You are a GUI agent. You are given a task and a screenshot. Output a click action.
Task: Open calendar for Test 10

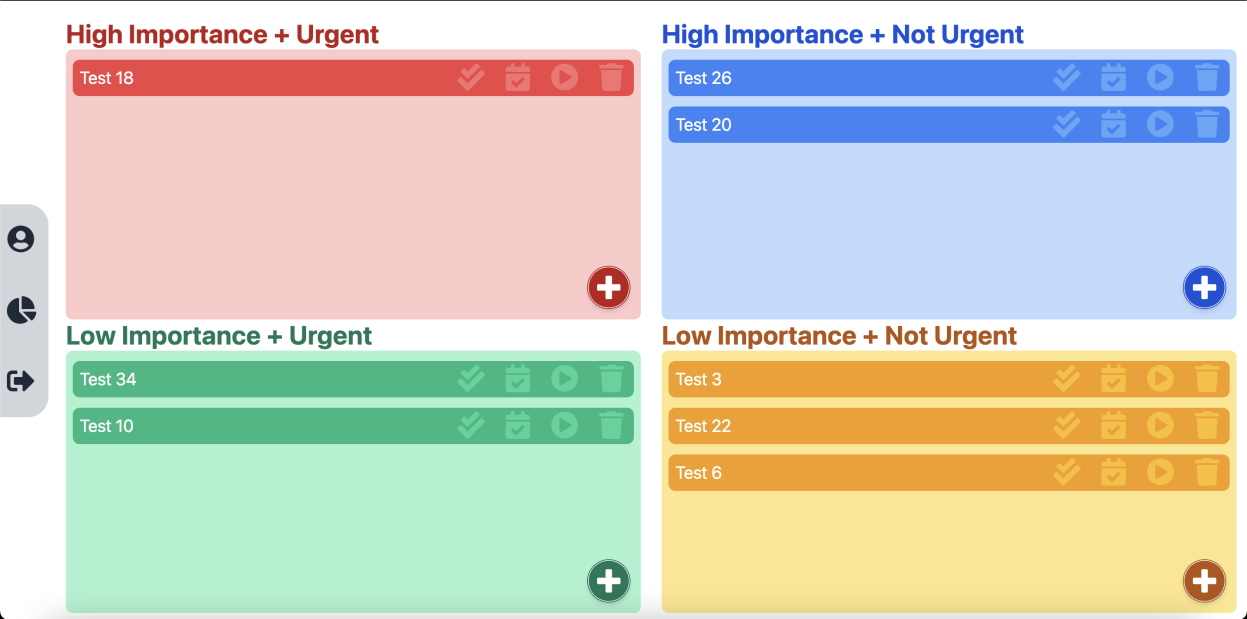tap(517, 426)
